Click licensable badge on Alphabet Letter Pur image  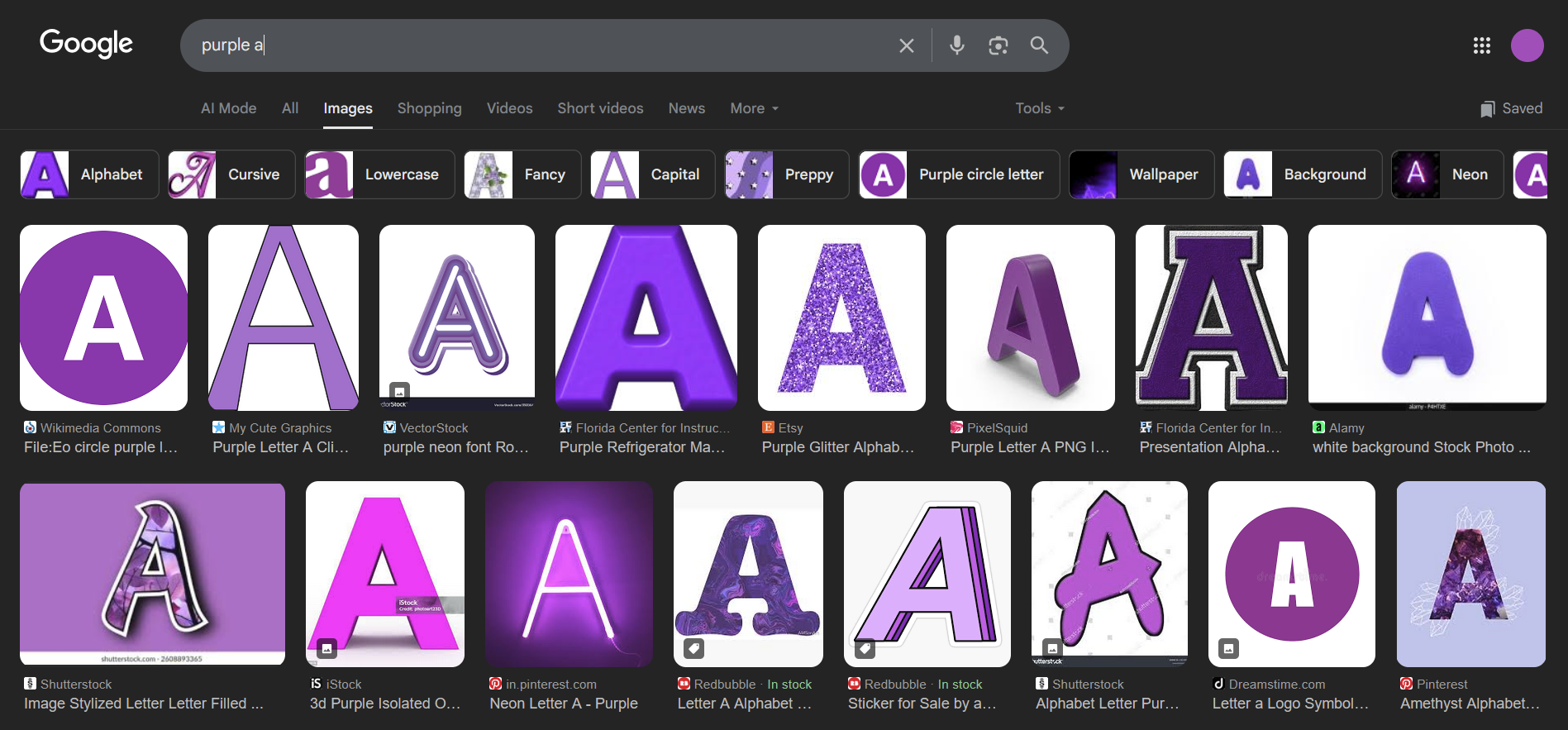point(1052,649)
